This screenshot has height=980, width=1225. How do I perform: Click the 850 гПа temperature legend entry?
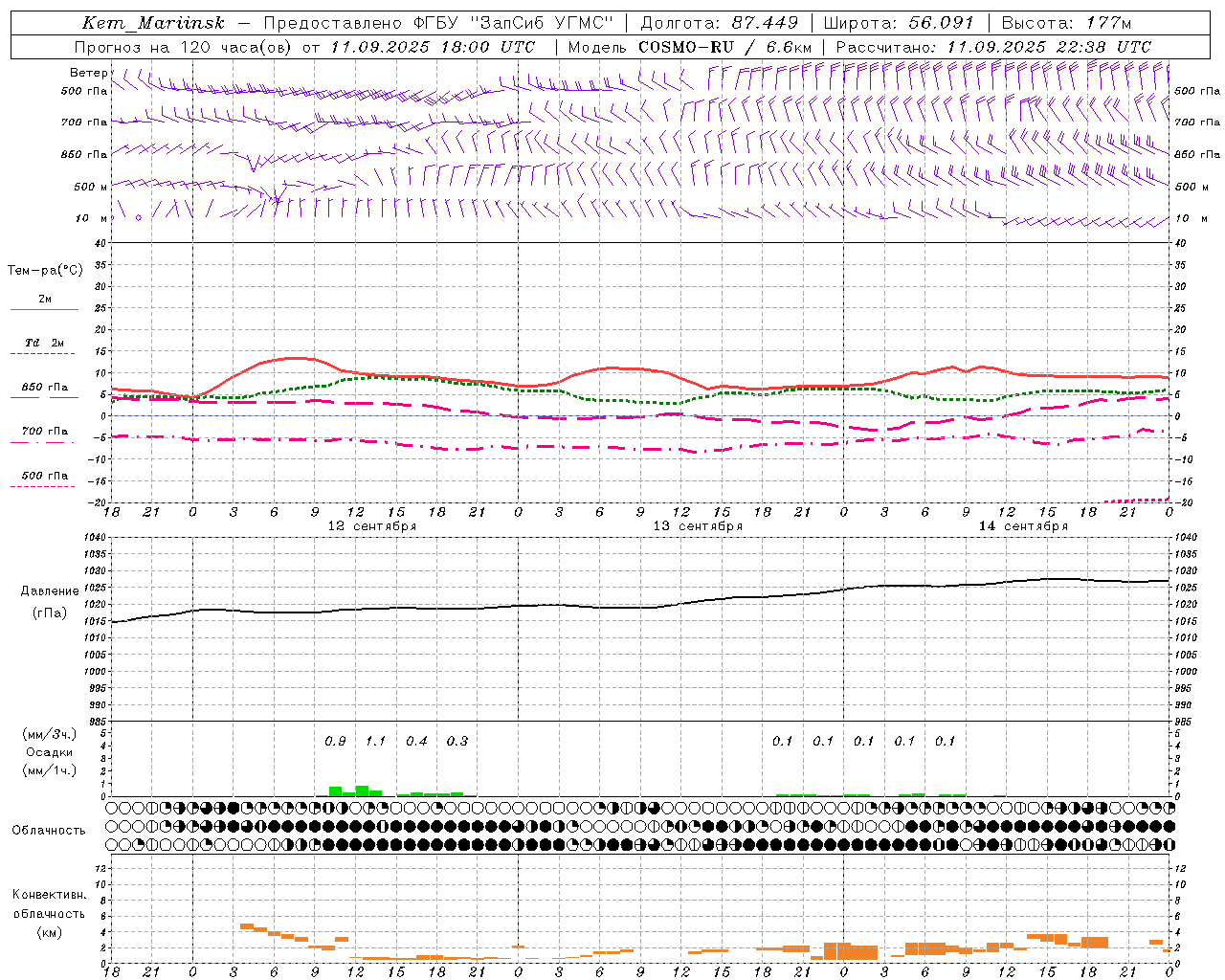[x=44, y=388]
